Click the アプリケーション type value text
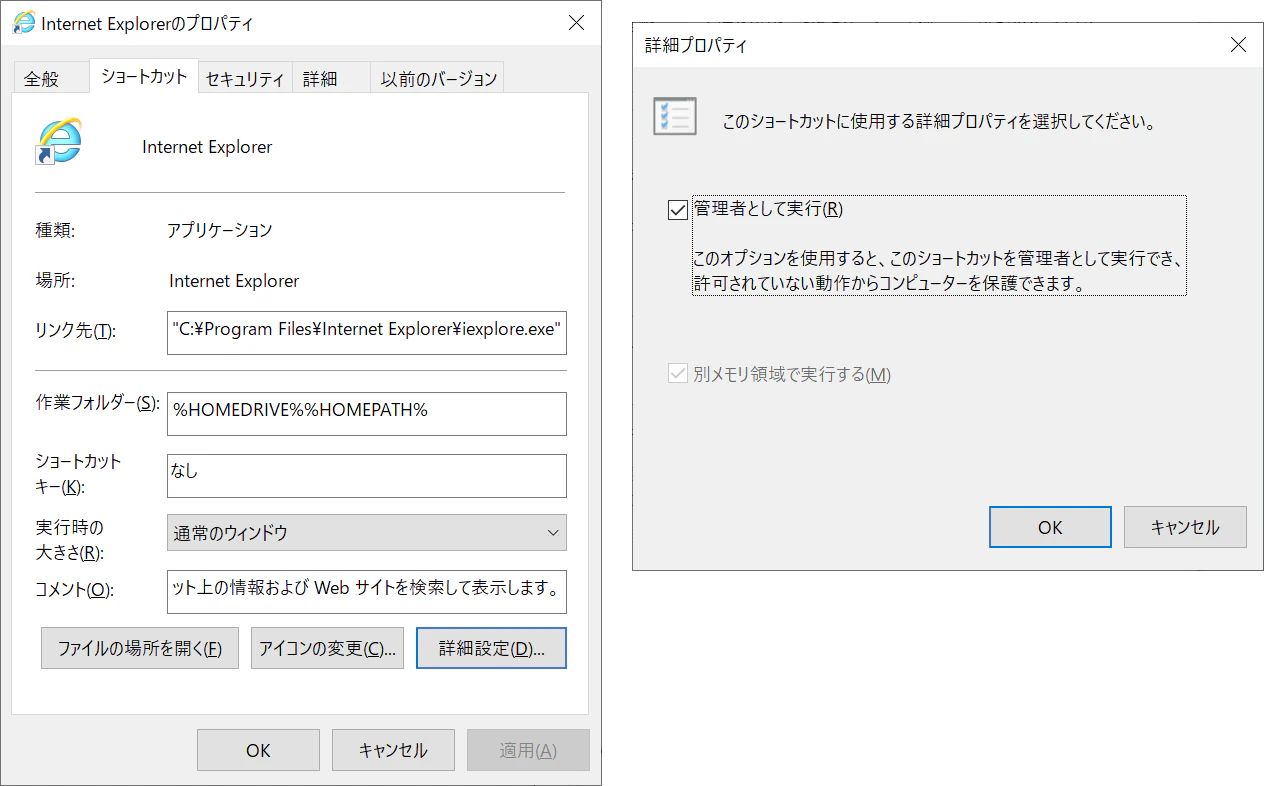 (x=219, y=230)
